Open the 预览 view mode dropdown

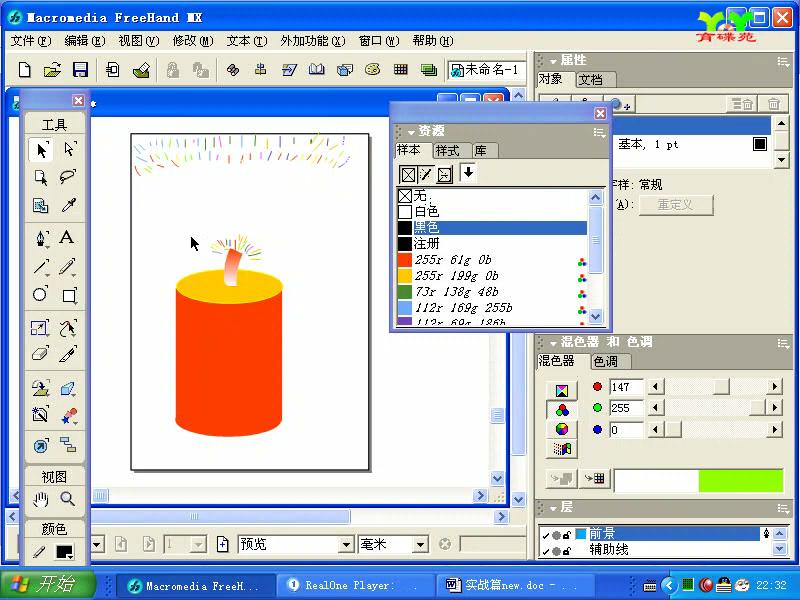click(x=346, y=544)
